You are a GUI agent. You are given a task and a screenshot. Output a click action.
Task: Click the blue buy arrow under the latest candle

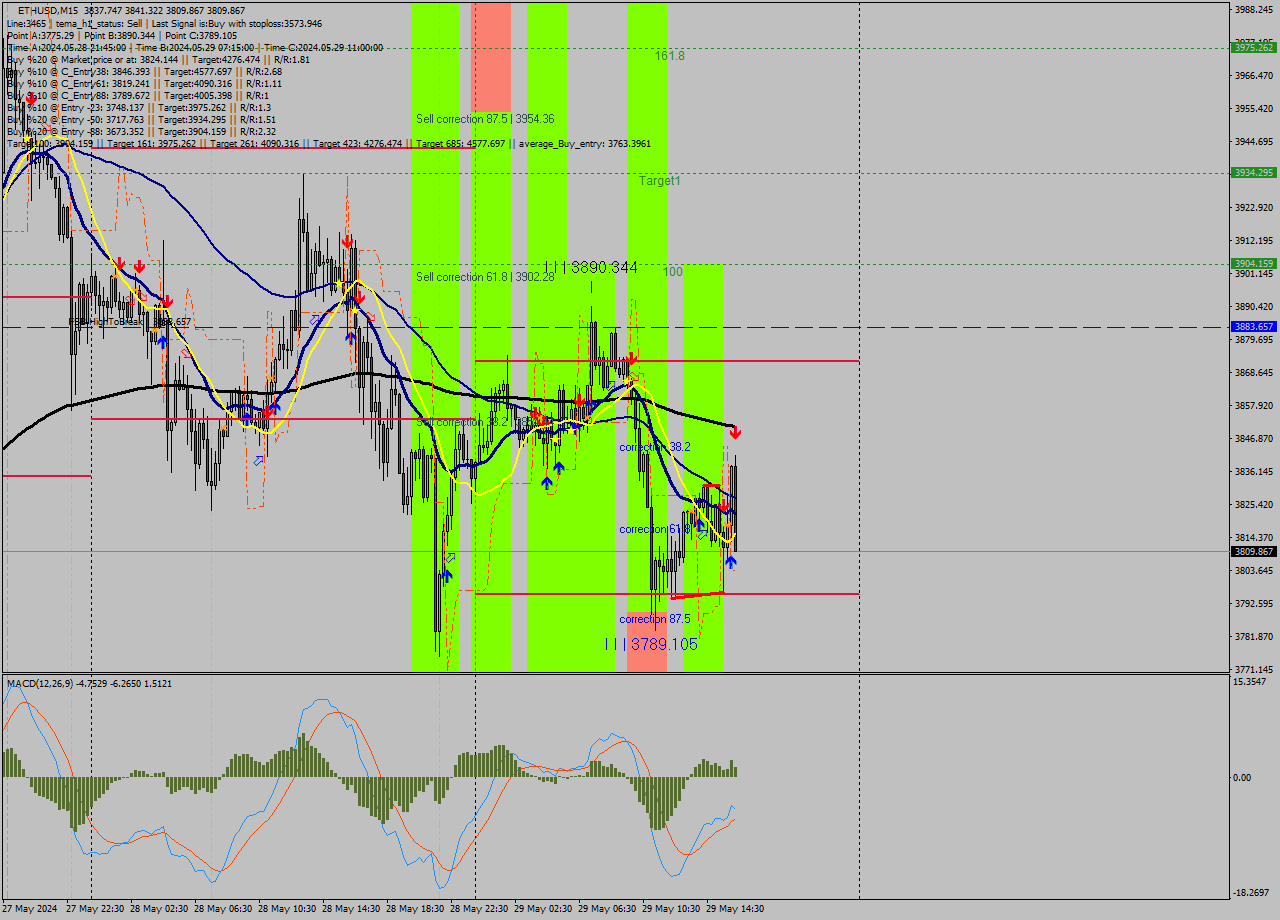coord(731,562)
